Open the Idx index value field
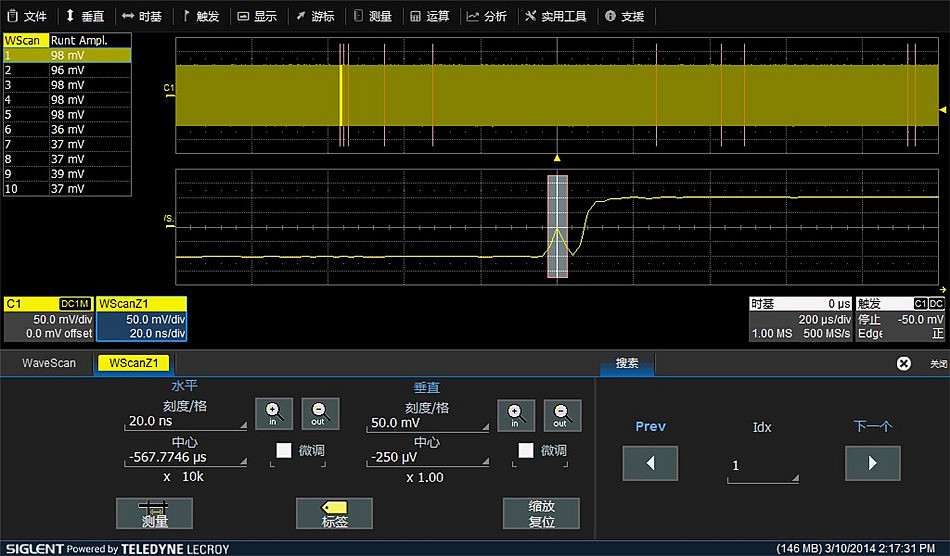 tap(762, 466)
